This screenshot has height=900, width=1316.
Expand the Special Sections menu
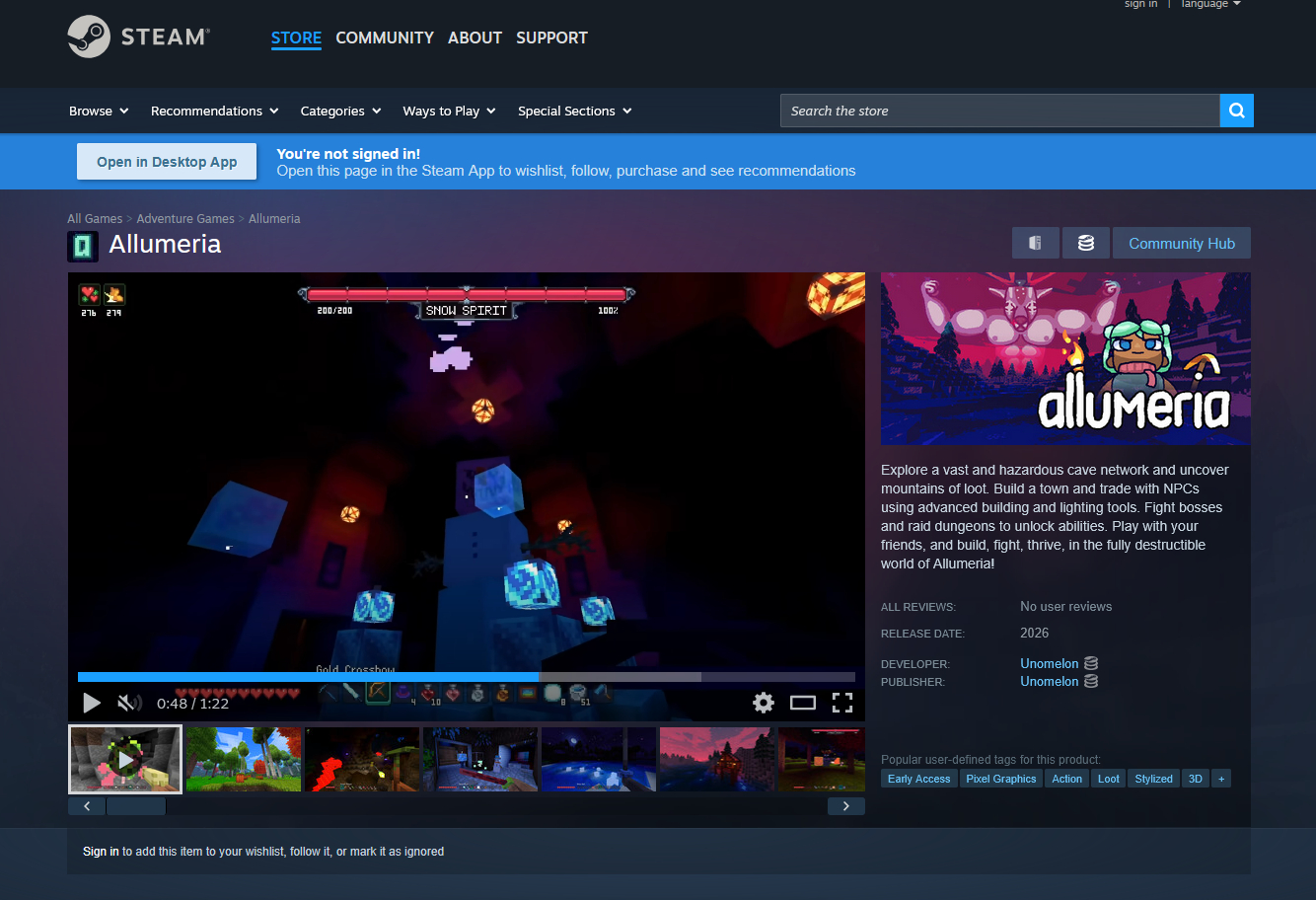click(574, 111)
